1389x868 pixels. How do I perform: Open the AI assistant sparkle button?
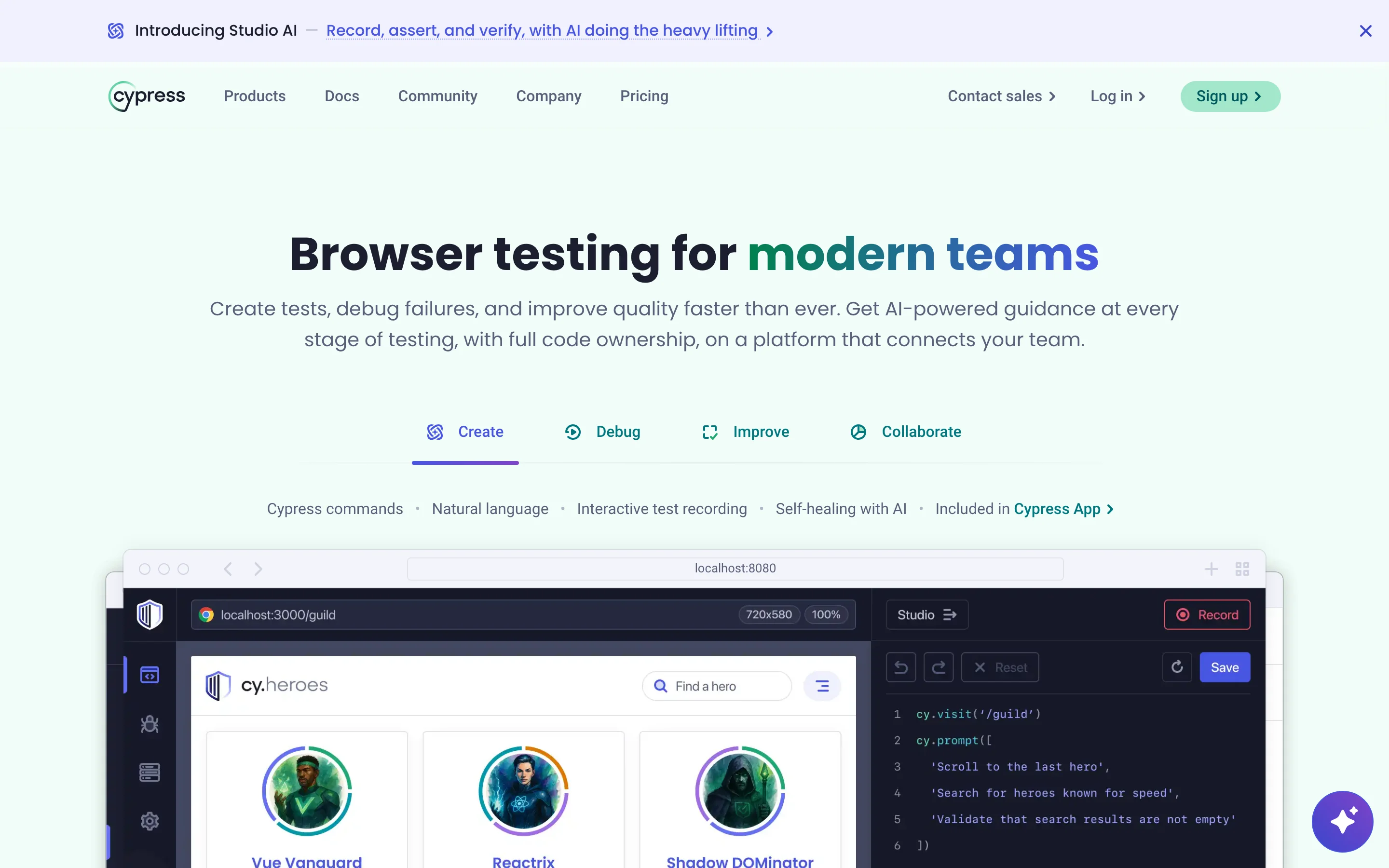(x=1342, y=821)
